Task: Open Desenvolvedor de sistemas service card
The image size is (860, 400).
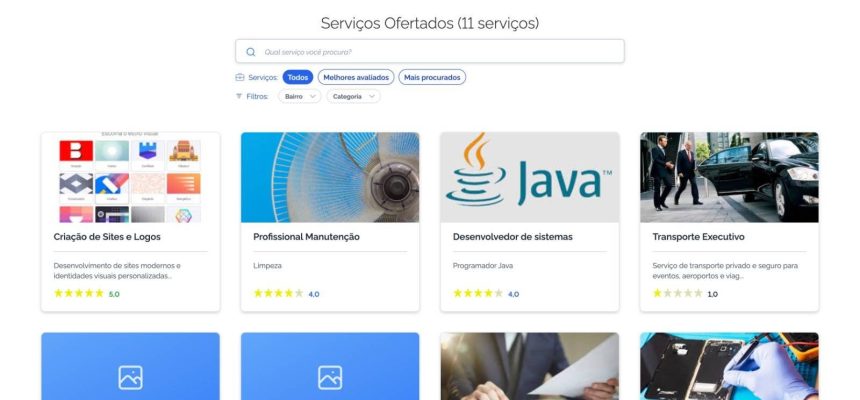Action: pyautogui.click(x=530, y=222)
